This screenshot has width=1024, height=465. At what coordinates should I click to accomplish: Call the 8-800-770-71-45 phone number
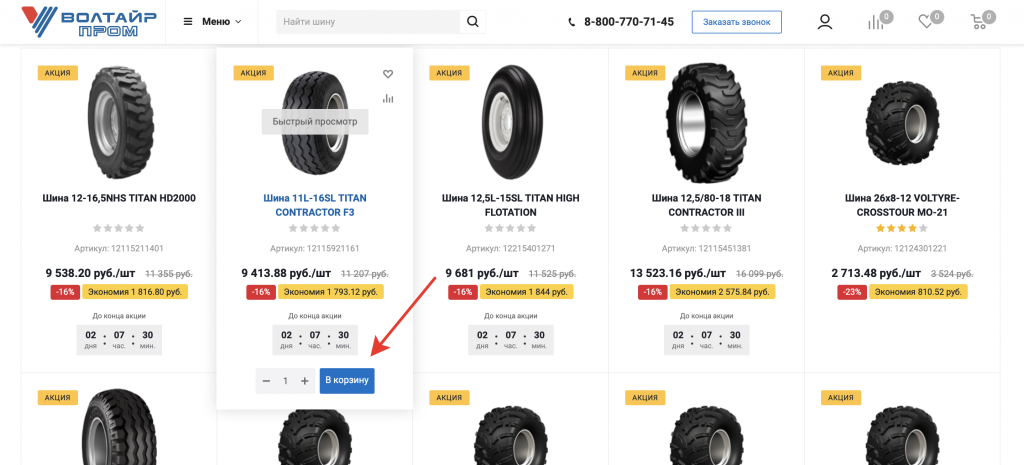[628, 22]
